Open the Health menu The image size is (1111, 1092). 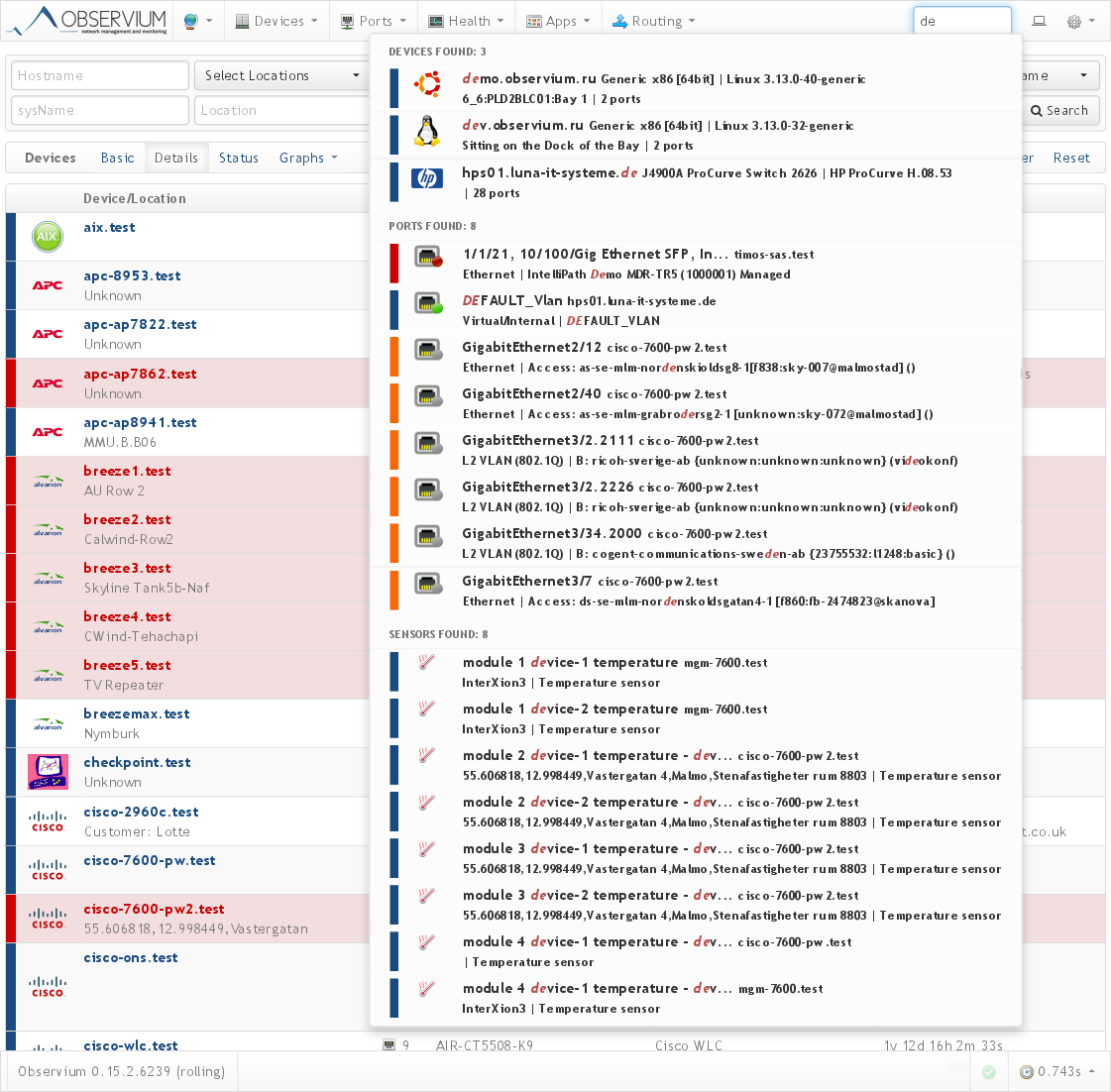[466, 21]
